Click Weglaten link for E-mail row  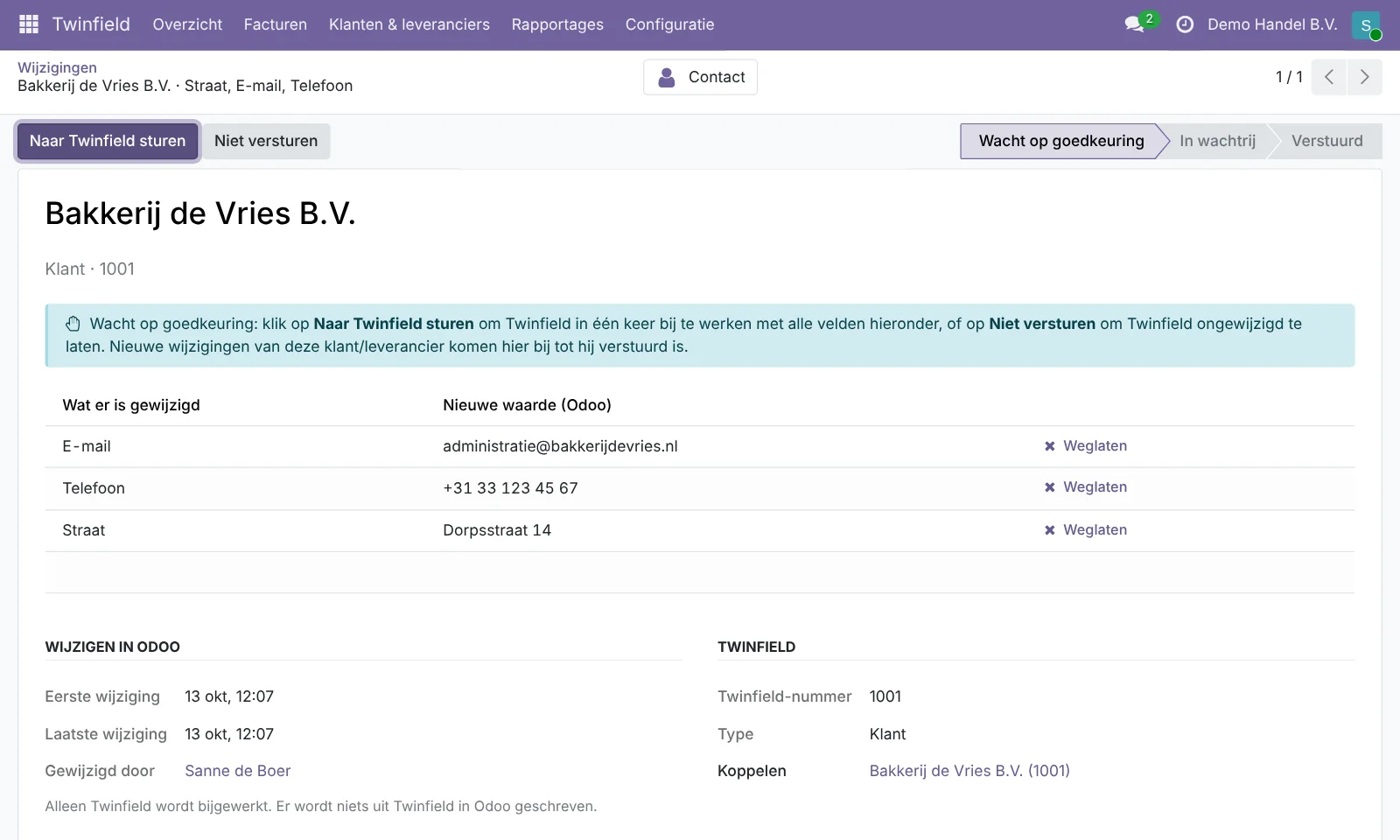(x=1095, y=446)
